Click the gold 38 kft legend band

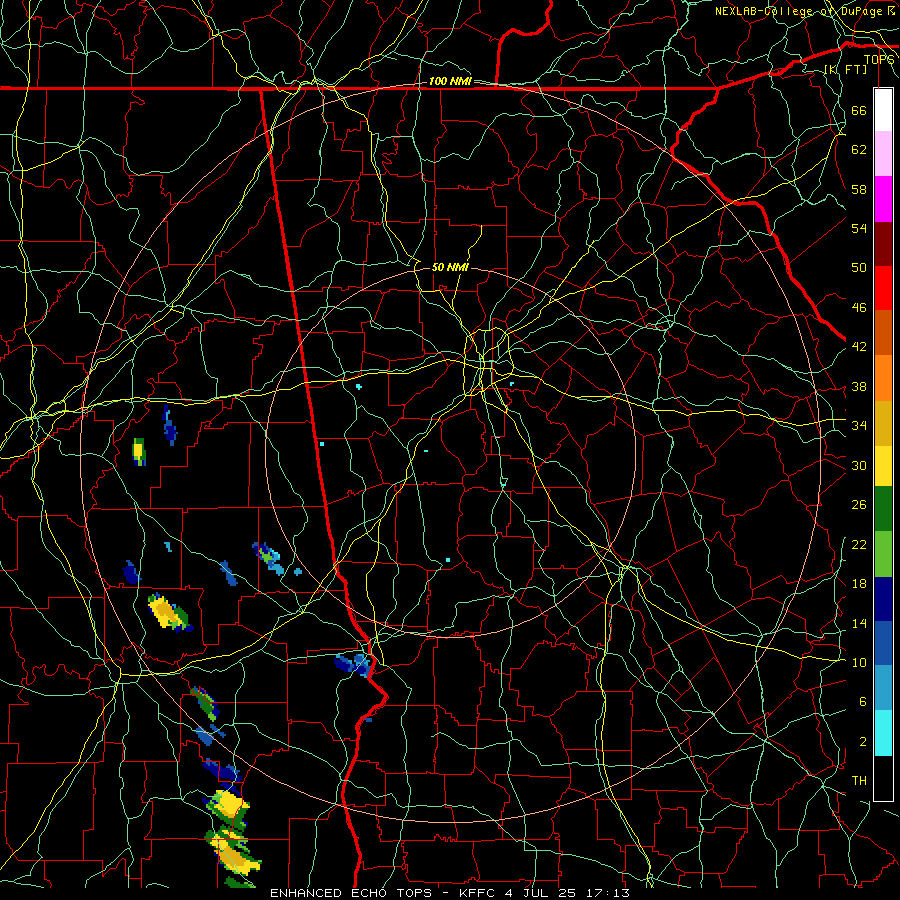pyautogui.click(x=883, y=423)
